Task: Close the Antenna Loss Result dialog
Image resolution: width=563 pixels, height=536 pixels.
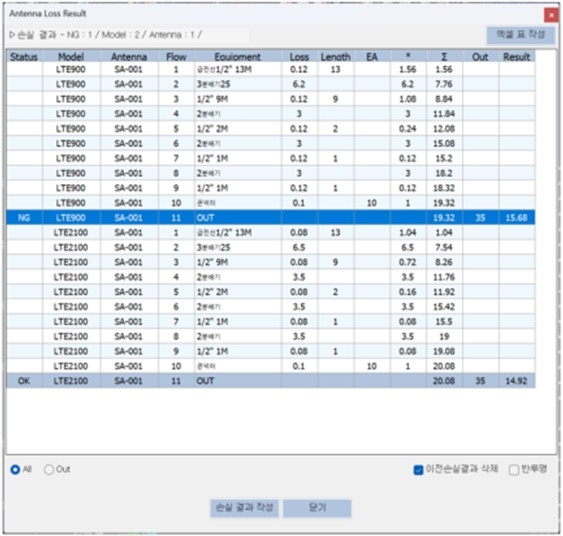Action: click(x=551, y=15)
